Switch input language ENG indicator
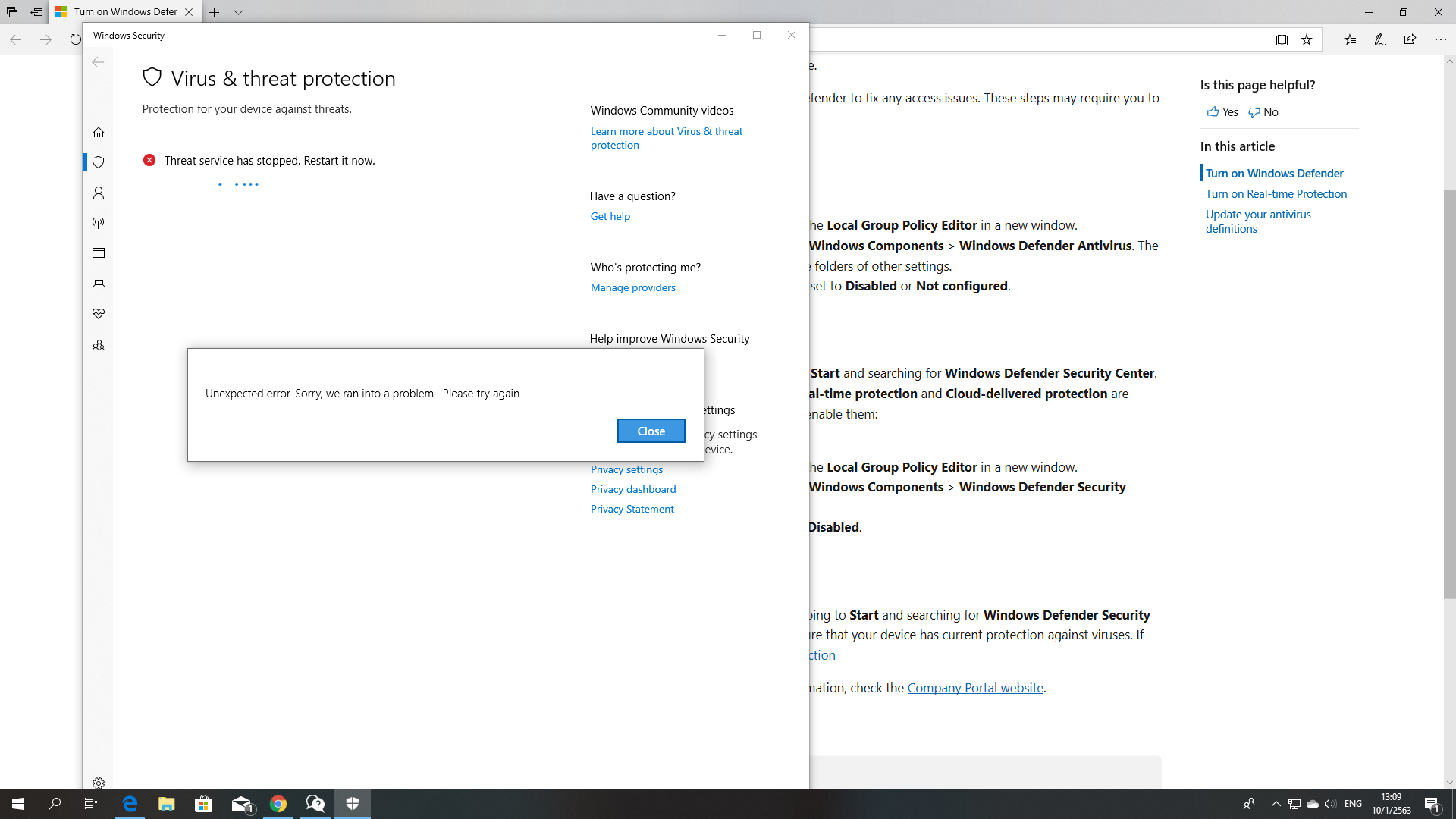 [x=1353, y=804]
